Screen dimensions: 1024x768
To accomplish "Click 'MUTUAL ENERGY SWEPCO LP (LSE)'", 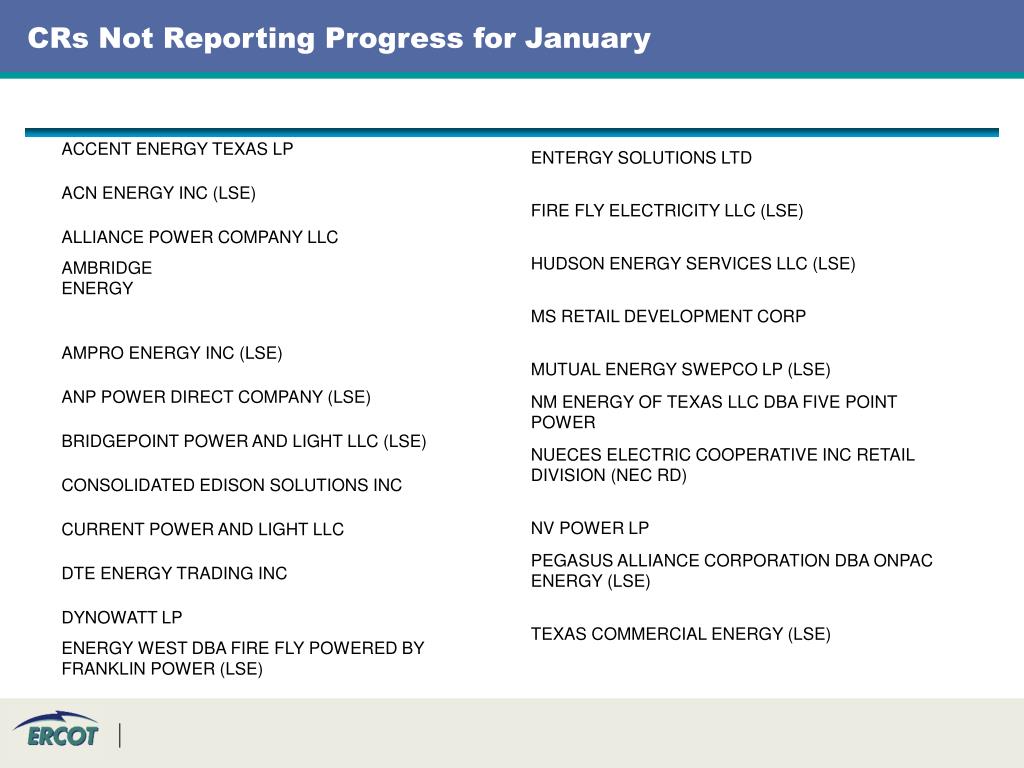I will tap(680, 370).
